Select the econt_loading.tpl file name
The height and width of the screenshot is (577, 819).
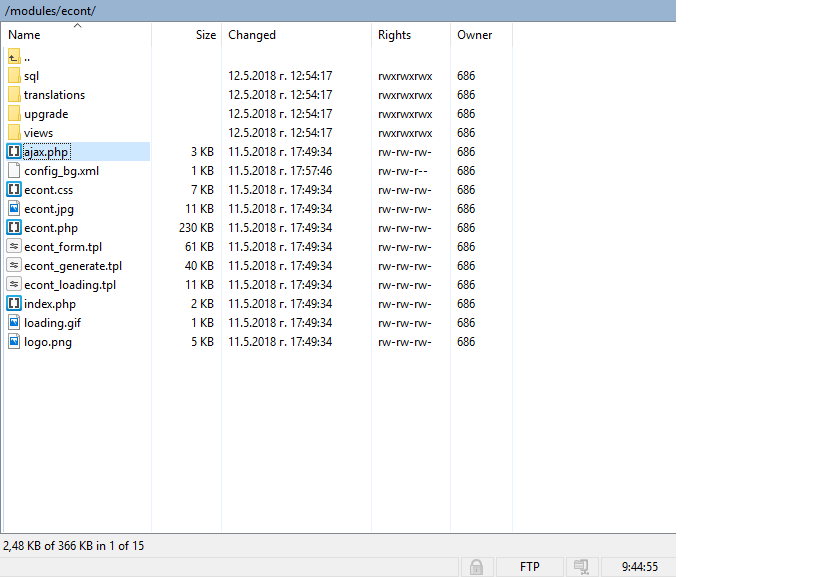70,285
